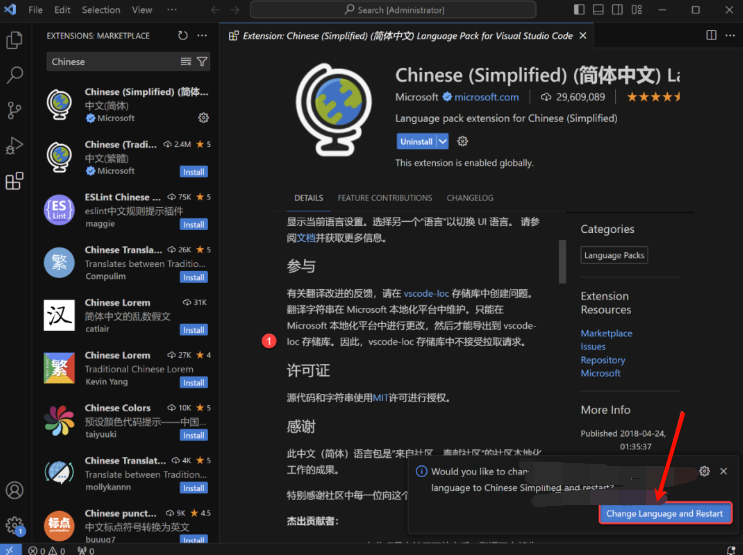Click Change Language and Restart button

click(x=665, y=513)
